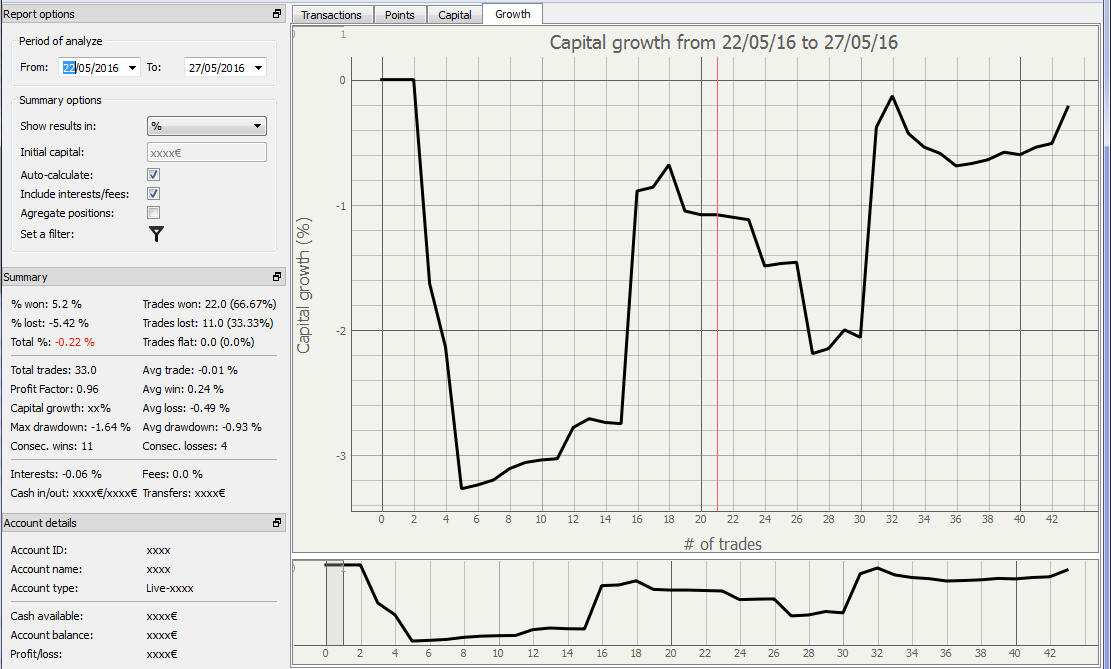Click Consec. wins: 11
The image size is (1111, 669).
pos(52,446)
